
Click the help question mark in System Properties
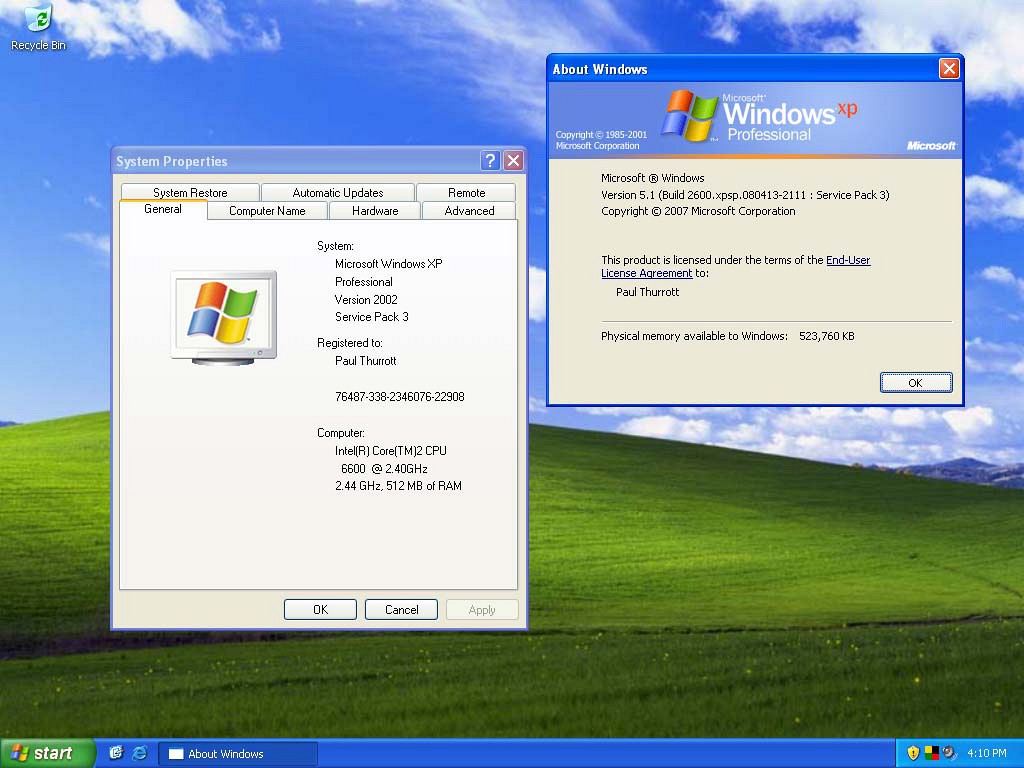pyautogui.click(x=489, y=160)
